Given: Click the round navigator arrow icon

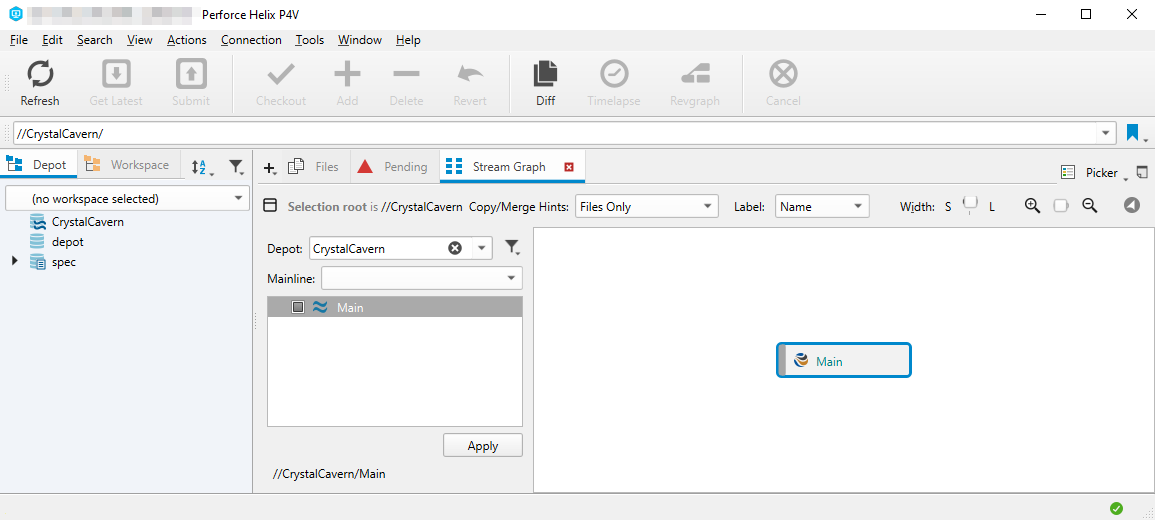Looking at the screenshot, I should point(1131,206).
